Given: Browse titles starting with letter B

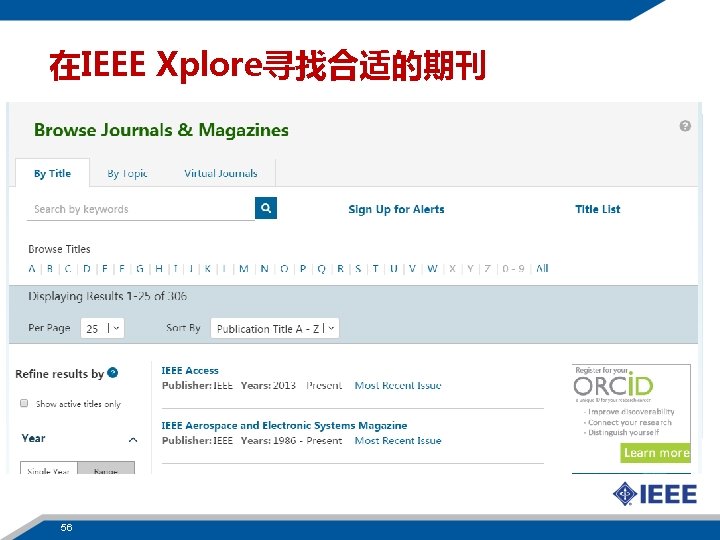Looking at the screenshot, I should point(50,269).
